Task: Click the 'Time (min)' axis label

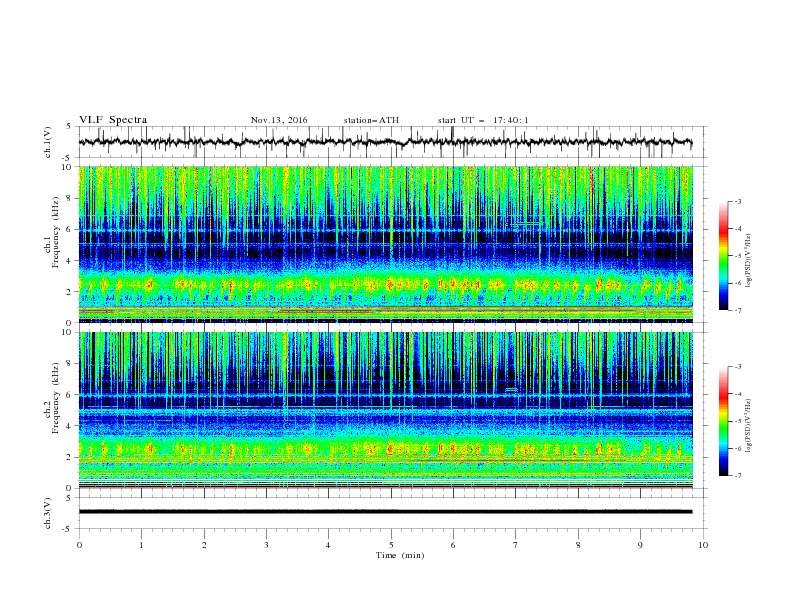Action: [x=400, y=555]
